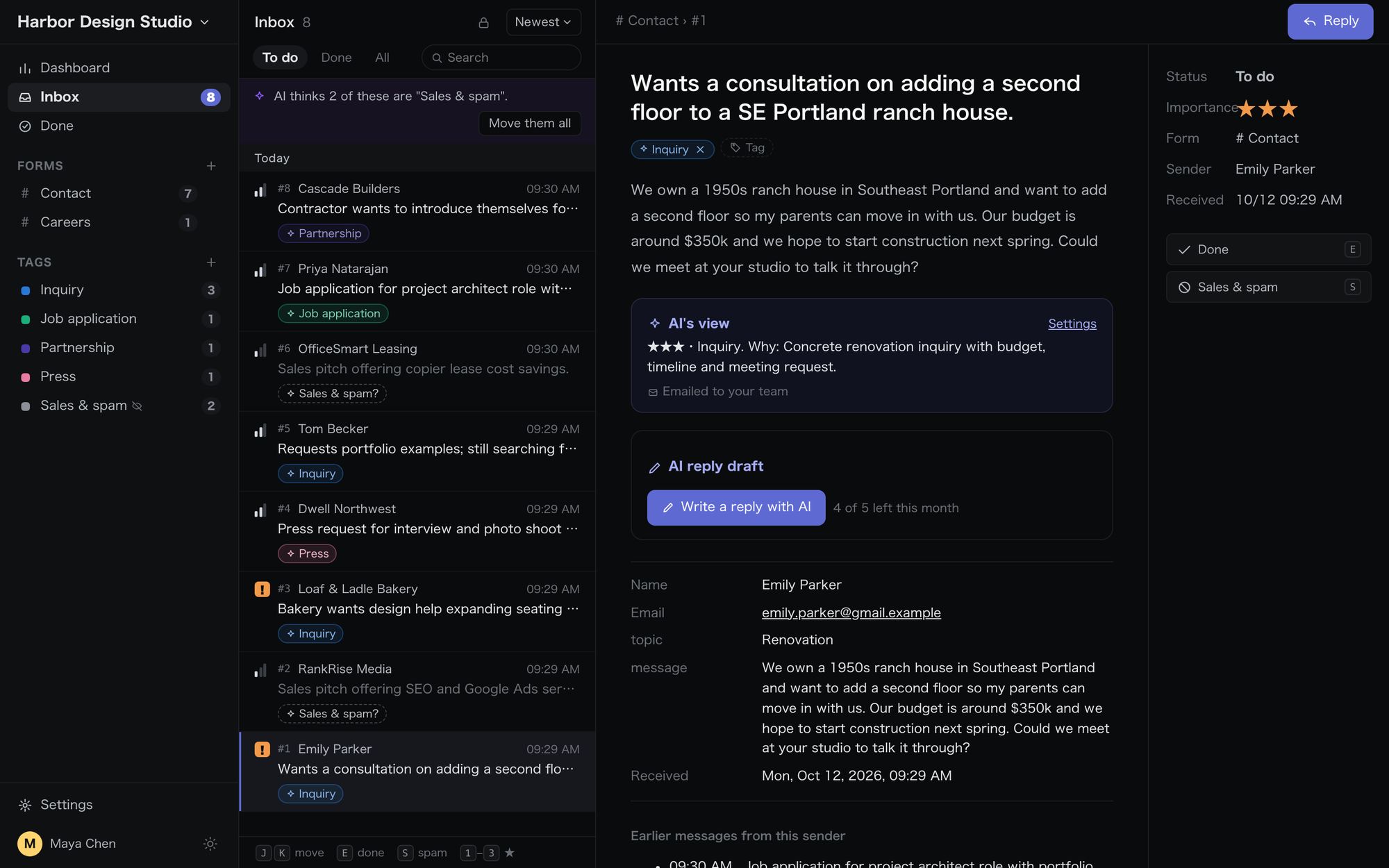
Task: Click the plus icon next to FORMS
Action: coord(211,166)
